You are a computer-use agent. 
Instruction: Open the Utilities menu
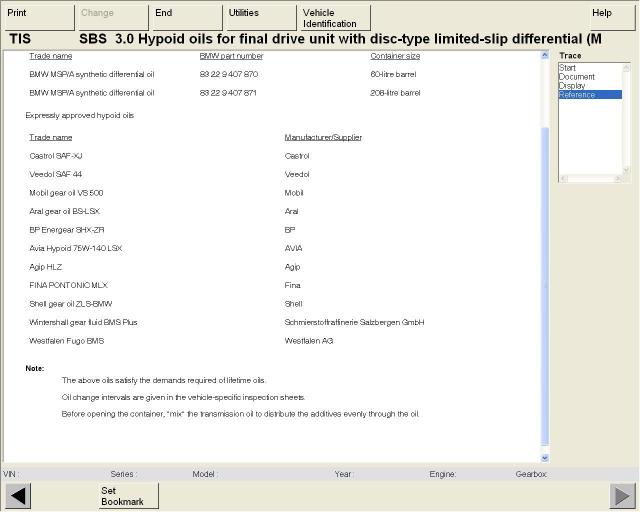tap(259, 17)
